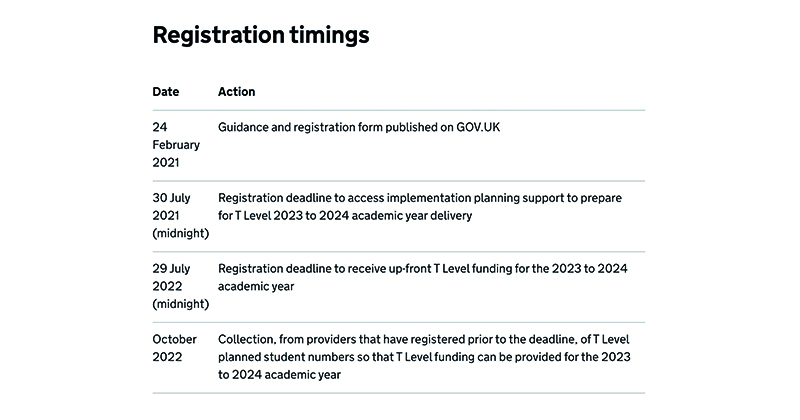Click the Registration timings heading

pos(261,35)
